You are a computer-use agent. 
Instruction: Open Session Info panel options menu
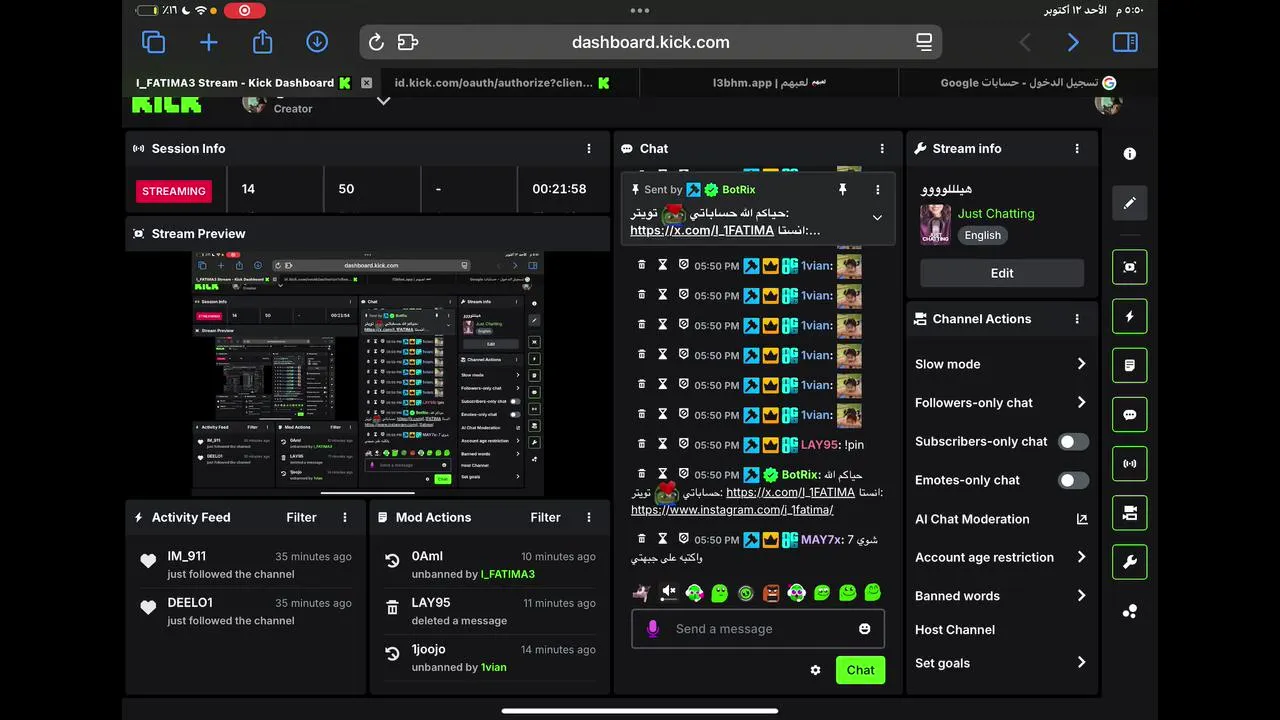click(589, 148)
